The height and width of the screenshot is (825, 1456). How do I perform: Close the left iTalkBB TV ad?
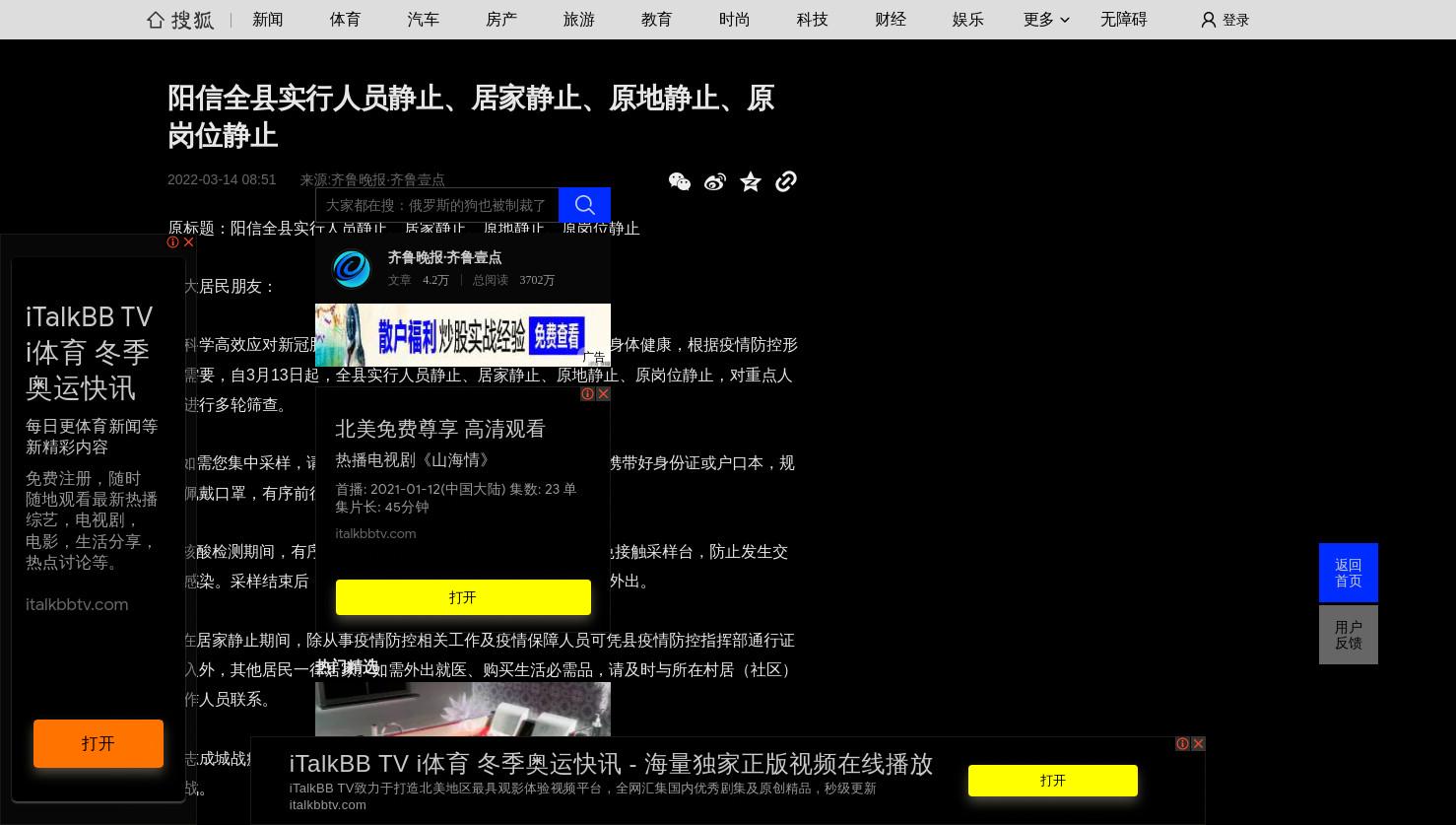[189, 241]
